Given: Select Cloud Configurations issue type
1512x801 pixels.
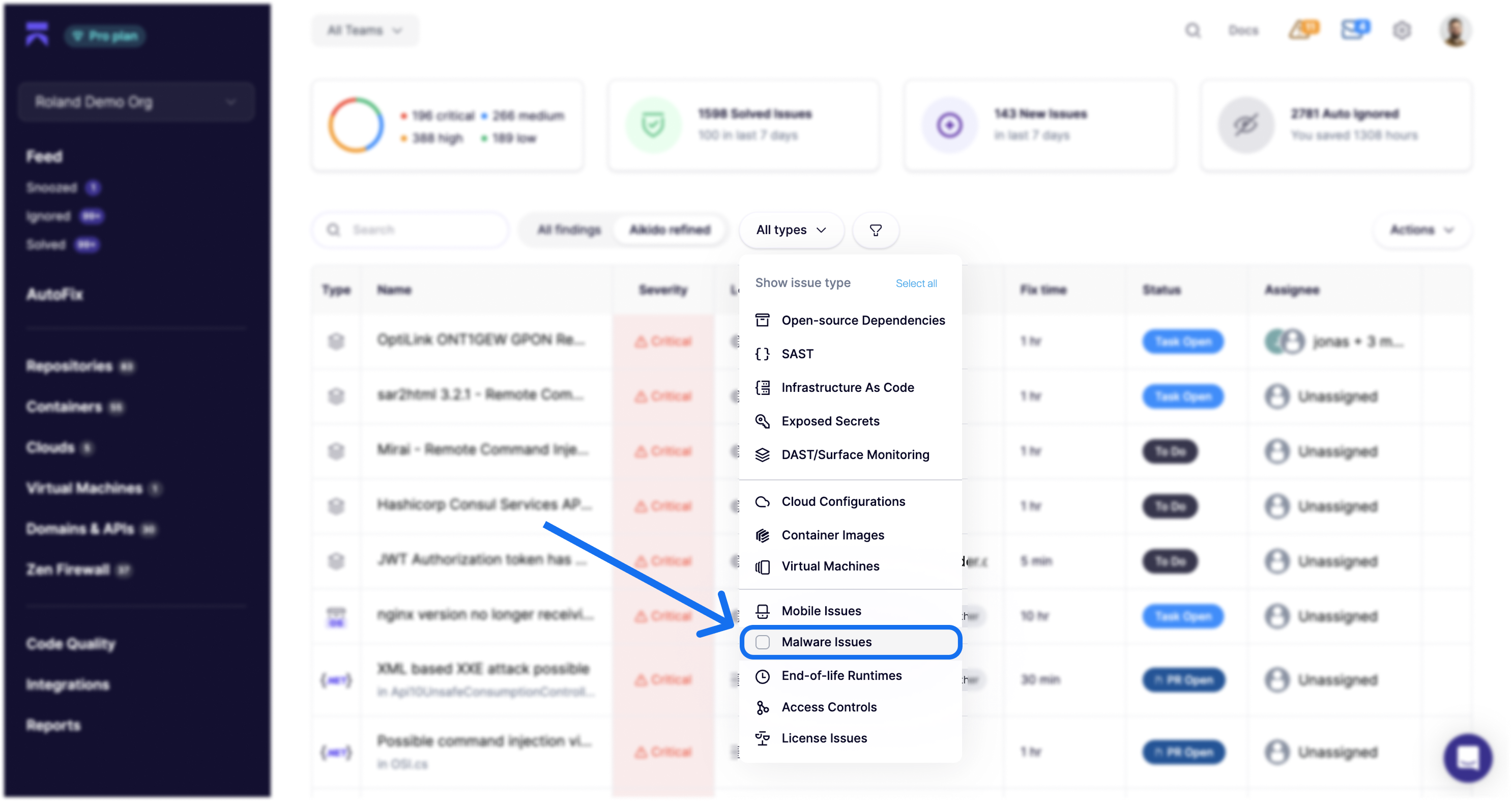Looking at the screenshot, I should click(x=850, y=501).
